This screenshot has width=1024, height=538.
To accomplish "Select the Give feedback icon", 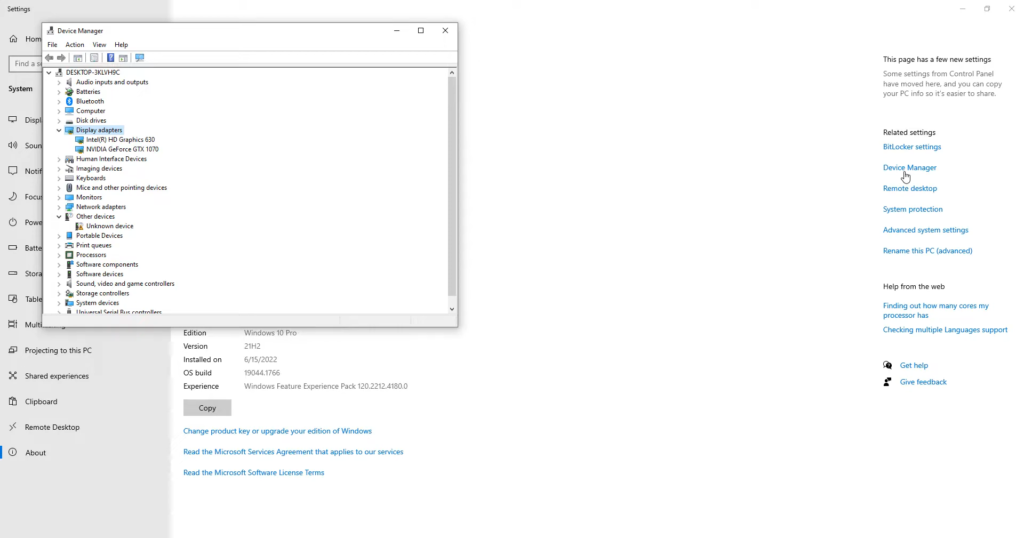I will pyautogui.click(x=888, y=382).
